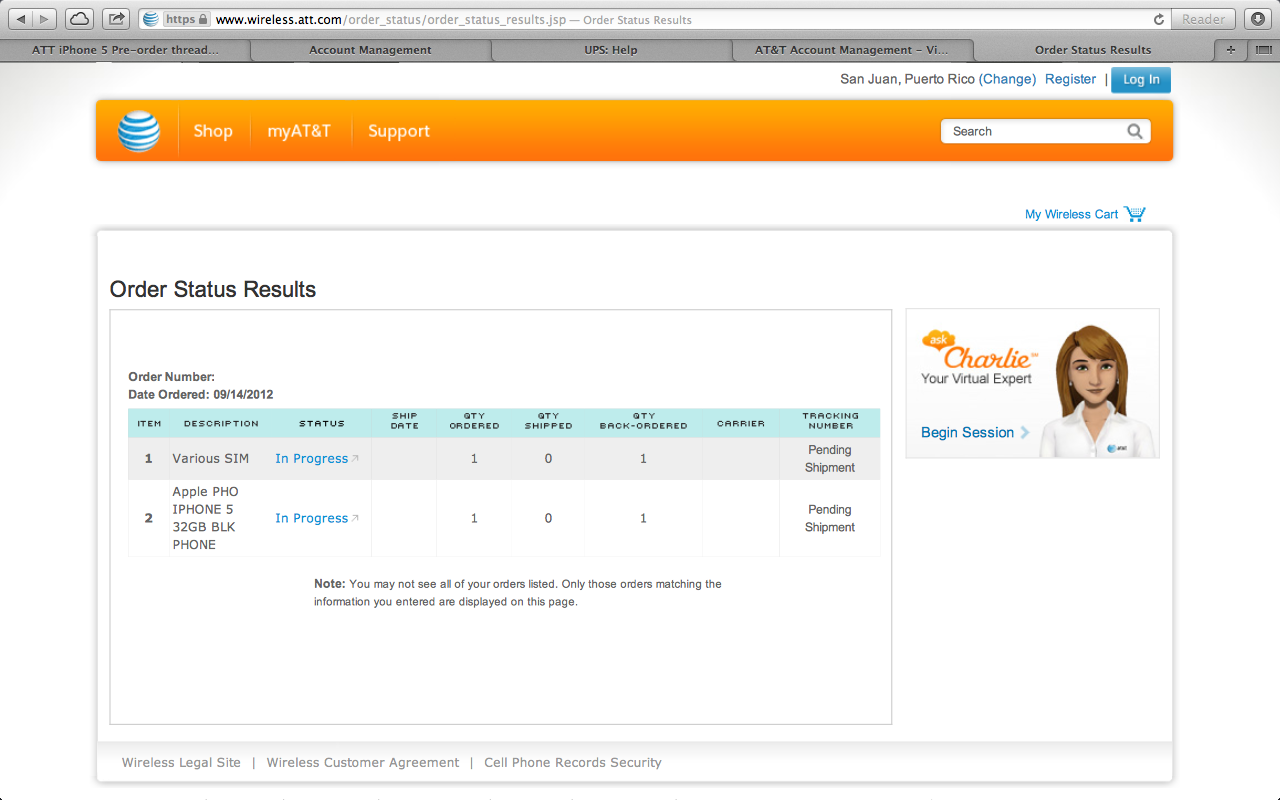Image resolution: width=1280 pixels, height=800 pixels.
Task: Open the Wireless Legal Site link
Action: [181, 762]
